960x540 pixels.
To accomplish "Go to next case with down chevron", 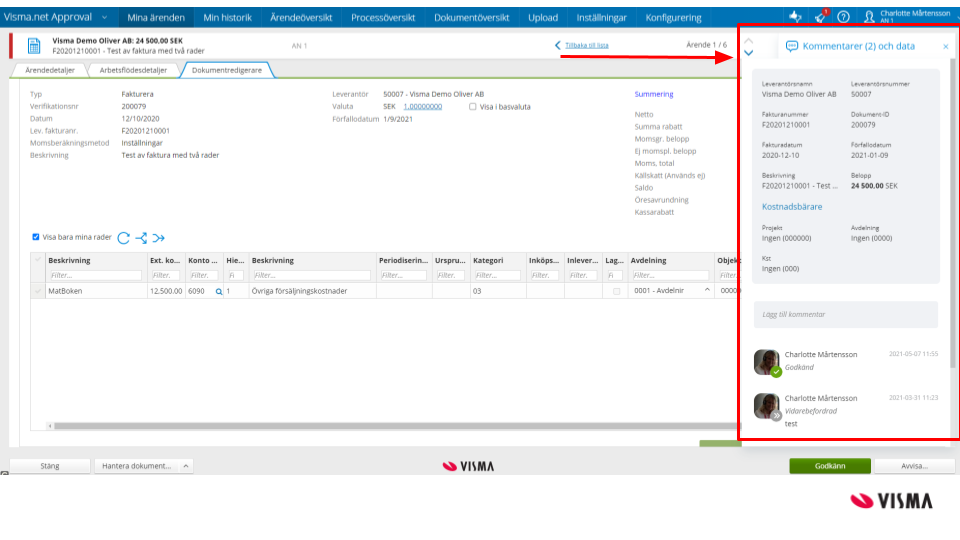I will click(748, 53).
